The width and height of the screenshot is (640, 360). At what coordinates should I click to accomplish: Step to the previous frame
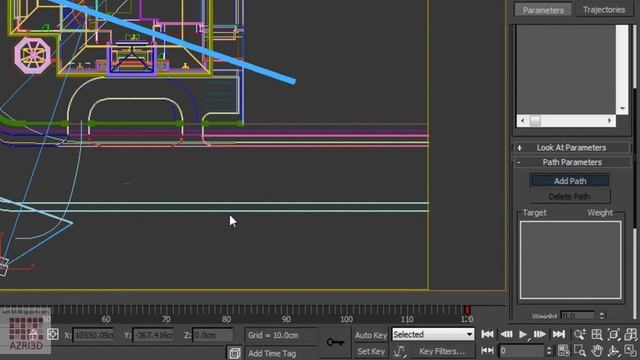[507, 334]
